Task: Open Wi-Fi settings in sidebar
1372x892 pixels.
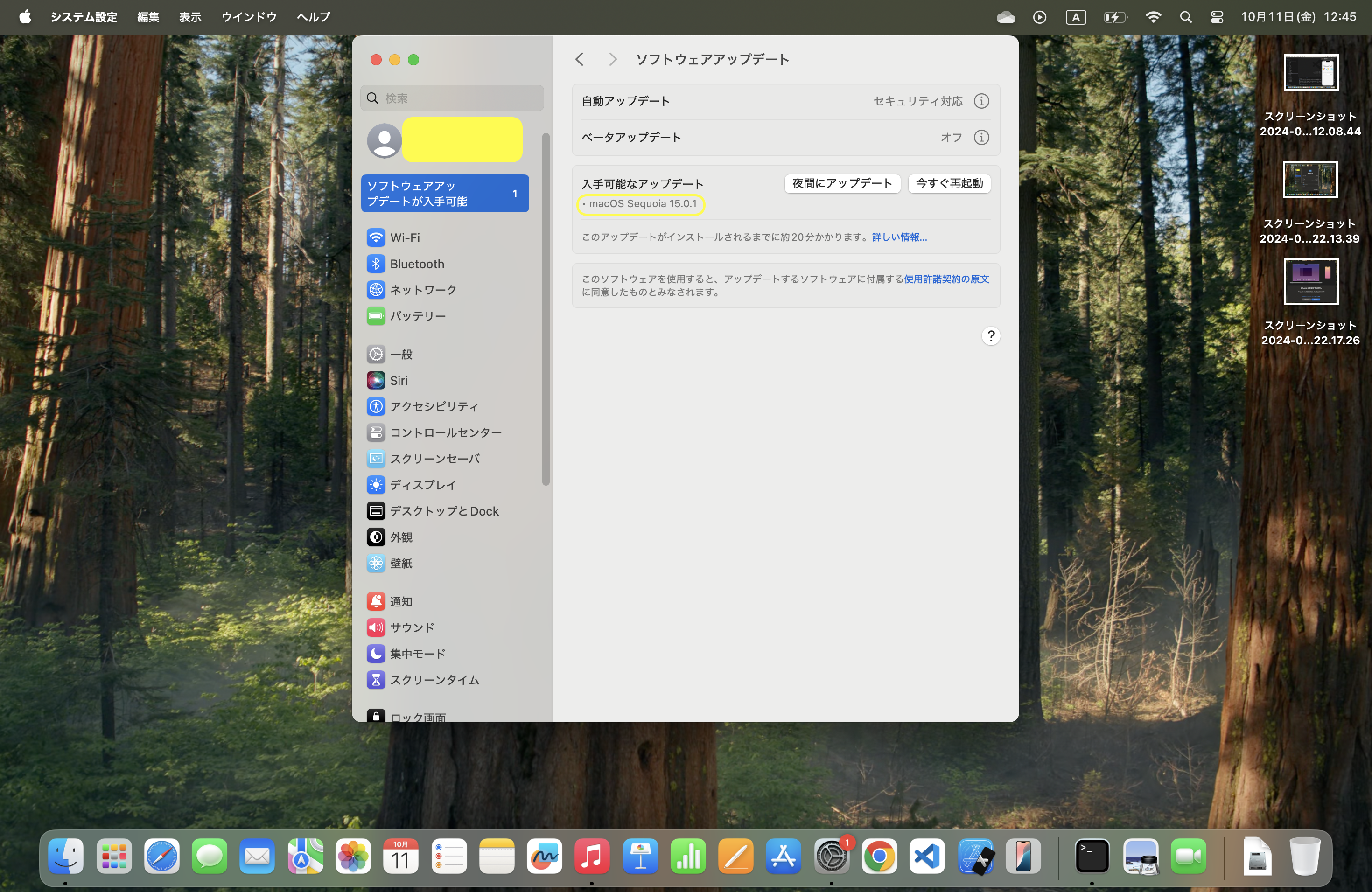Action: tap(404, 237)
